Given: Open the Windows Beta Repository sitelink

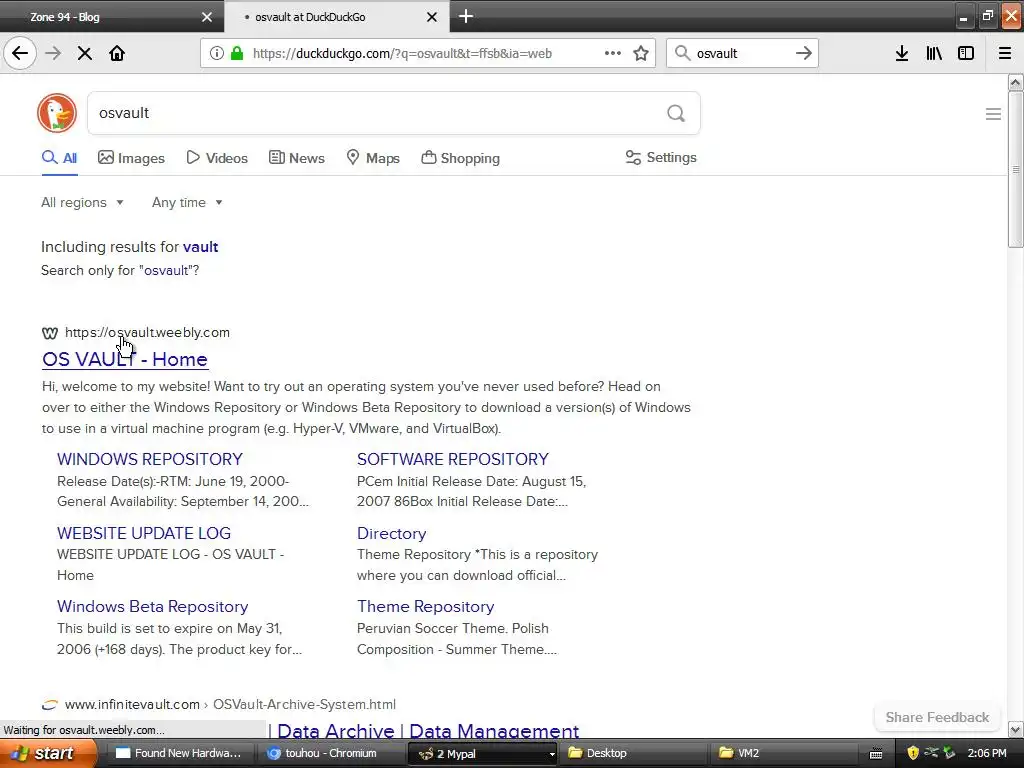Looking at the screenshot, I should click(x=152, y=607).
